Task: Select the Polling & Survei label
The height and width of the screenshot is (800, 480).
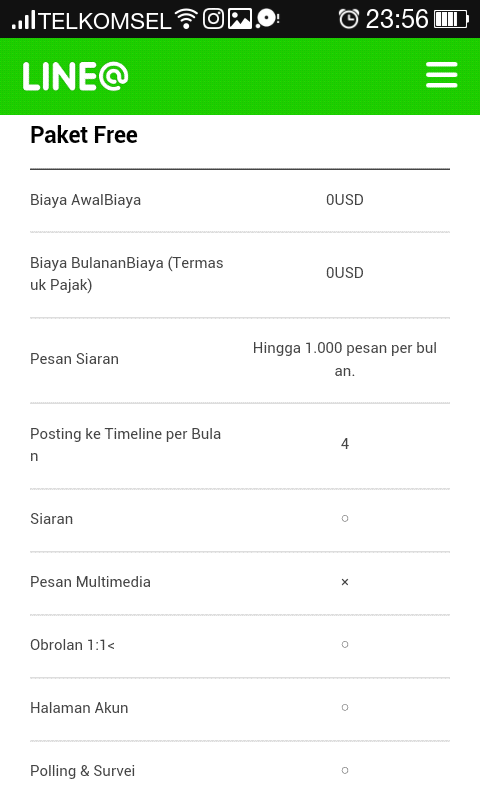Action: pyautogui.click(x=83, y=770)
